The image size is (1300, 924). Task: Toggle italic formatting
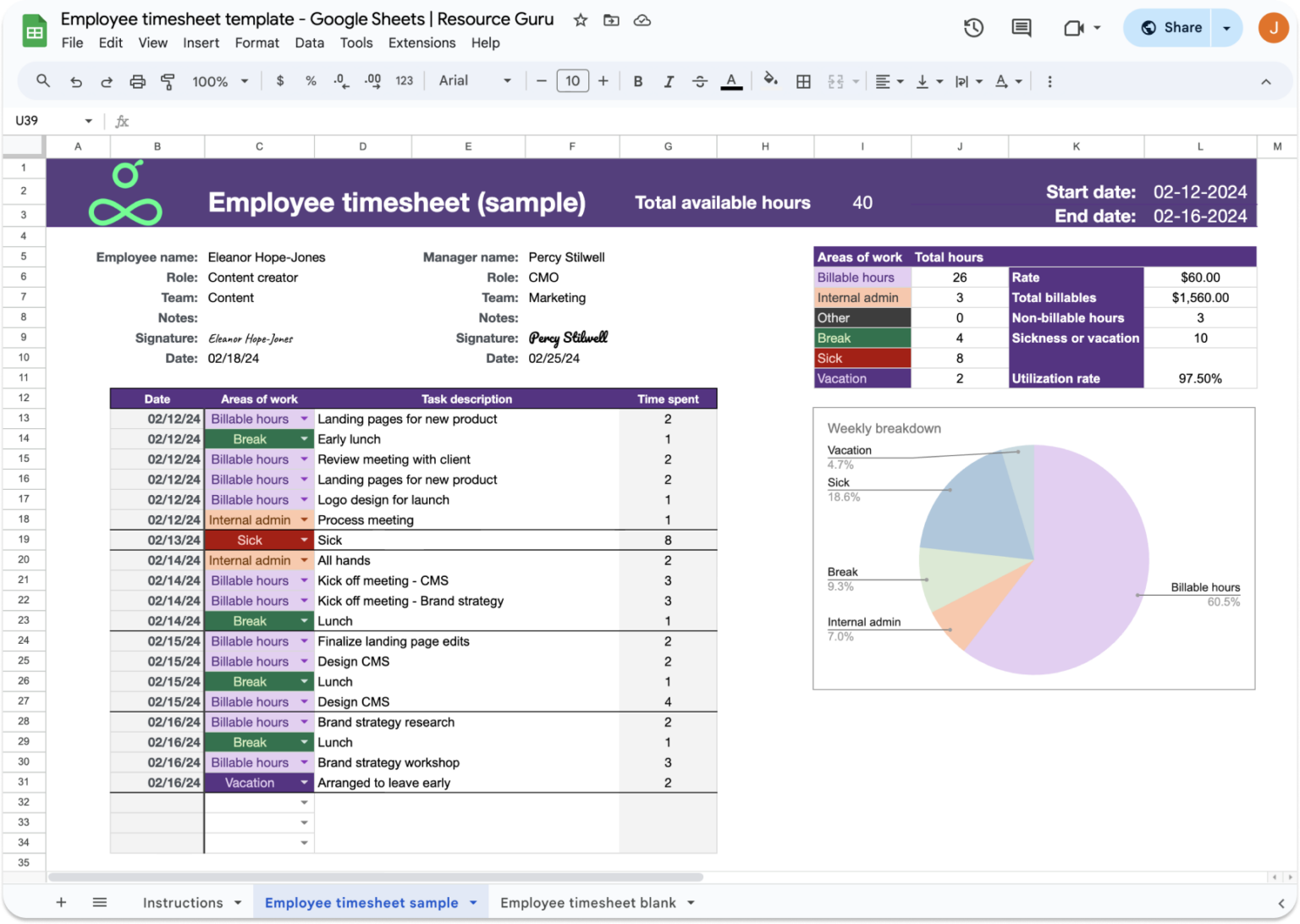[x=669, y=81]
